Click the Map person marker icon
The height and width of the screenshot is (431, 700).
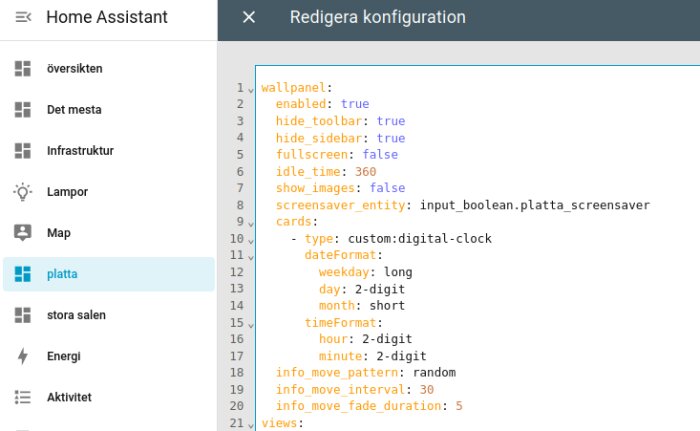(23, 233)
